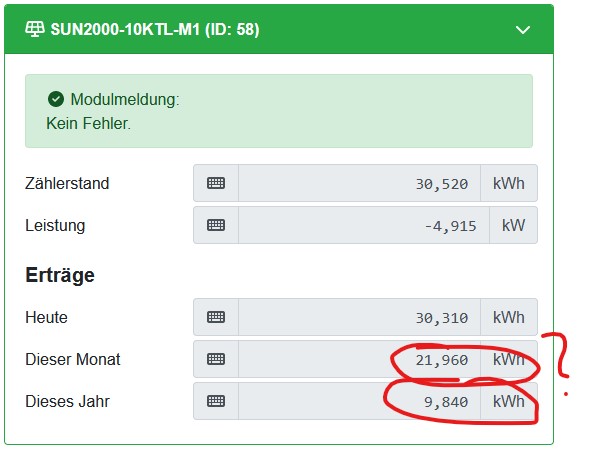Click the SUN2000-10KTL-M1 (ID: 58) title
The width and height of the screenshot is (589, 450).
point(155,29)
